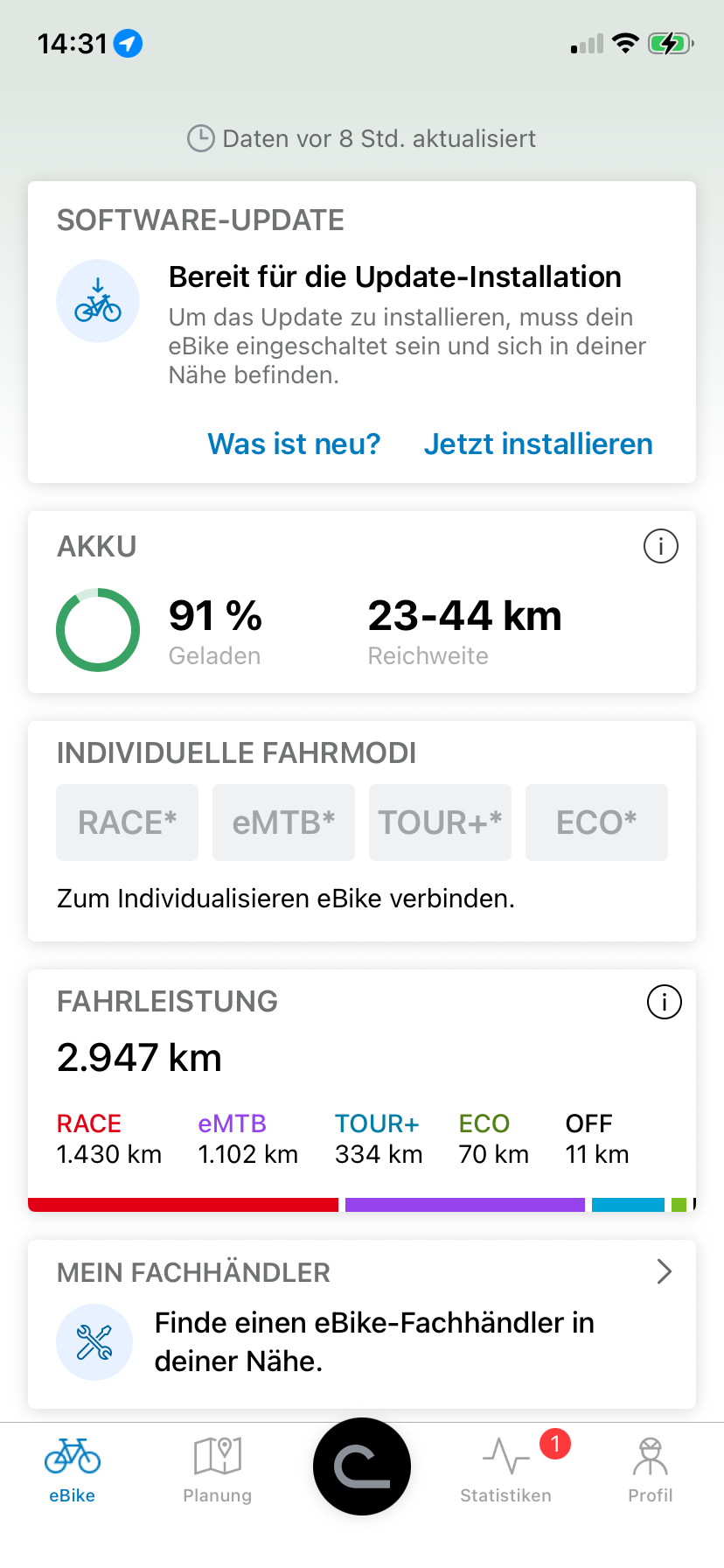
Task: Select the TOUR+* ride mode
Action: coord(440,822)
